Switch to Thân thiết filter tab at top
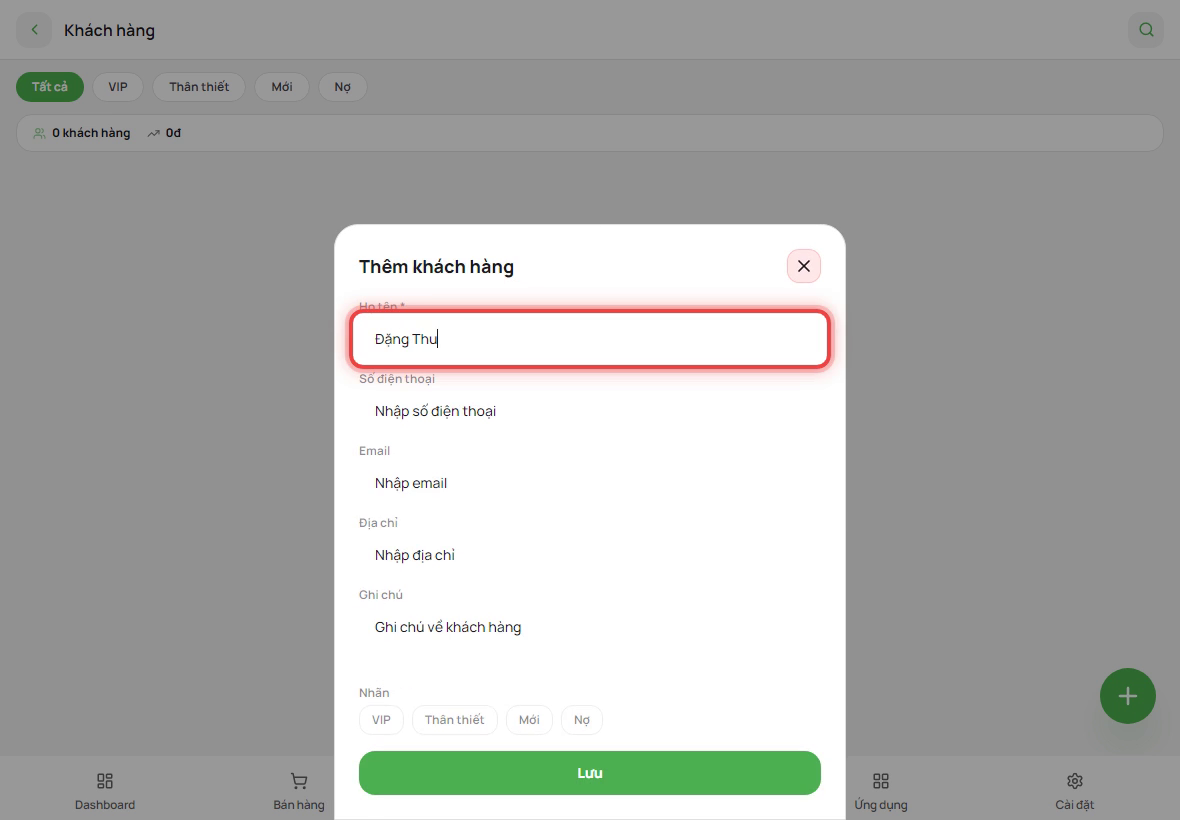Image resolution: width=1180 pixels, height=820 pixels. tap(199, 87)
